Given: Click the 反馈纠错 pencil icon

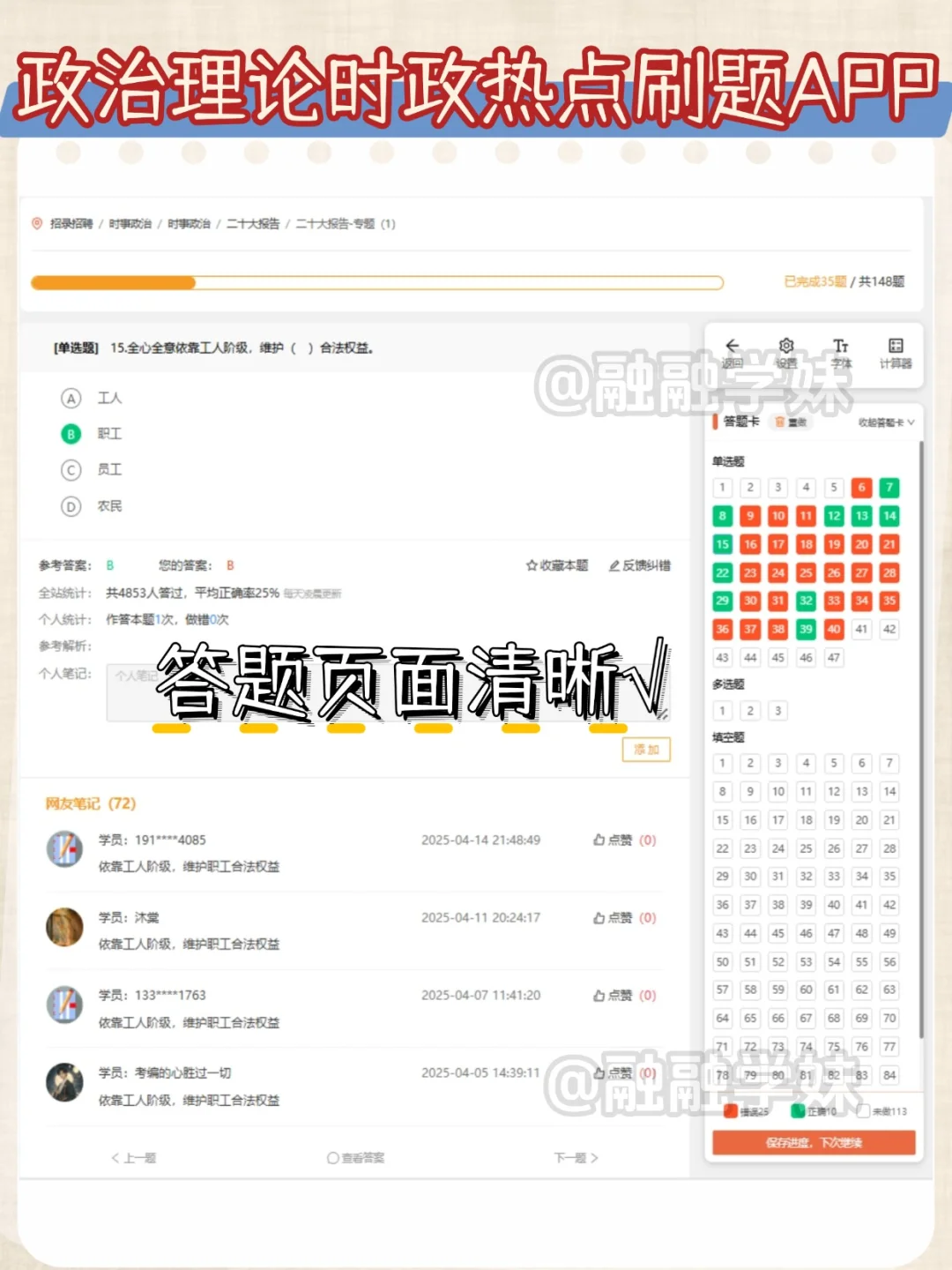Looking at the screenshot, I should pyautogui.click(x=640, y=565).
